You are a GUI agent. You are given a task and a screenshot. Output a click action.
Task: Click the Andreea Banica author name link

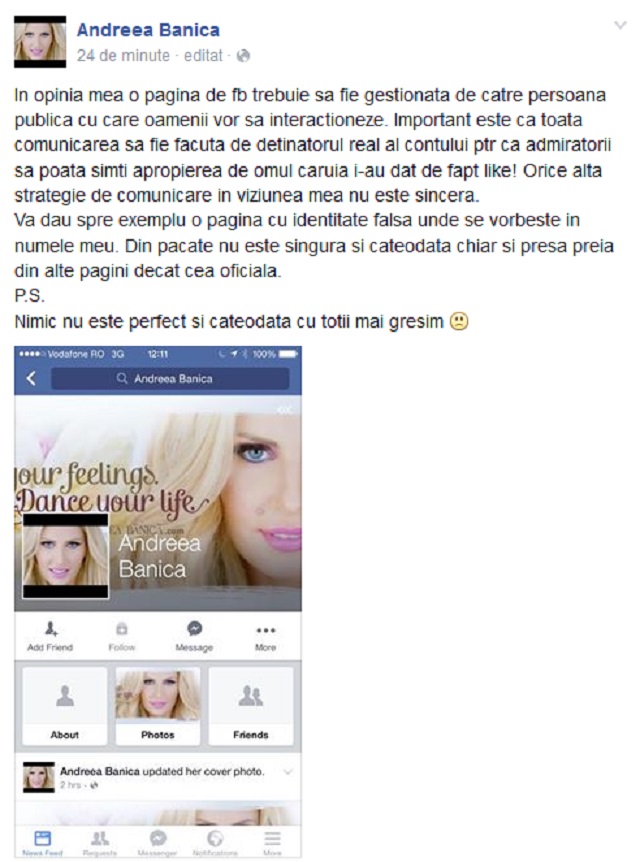coord(148,30)
